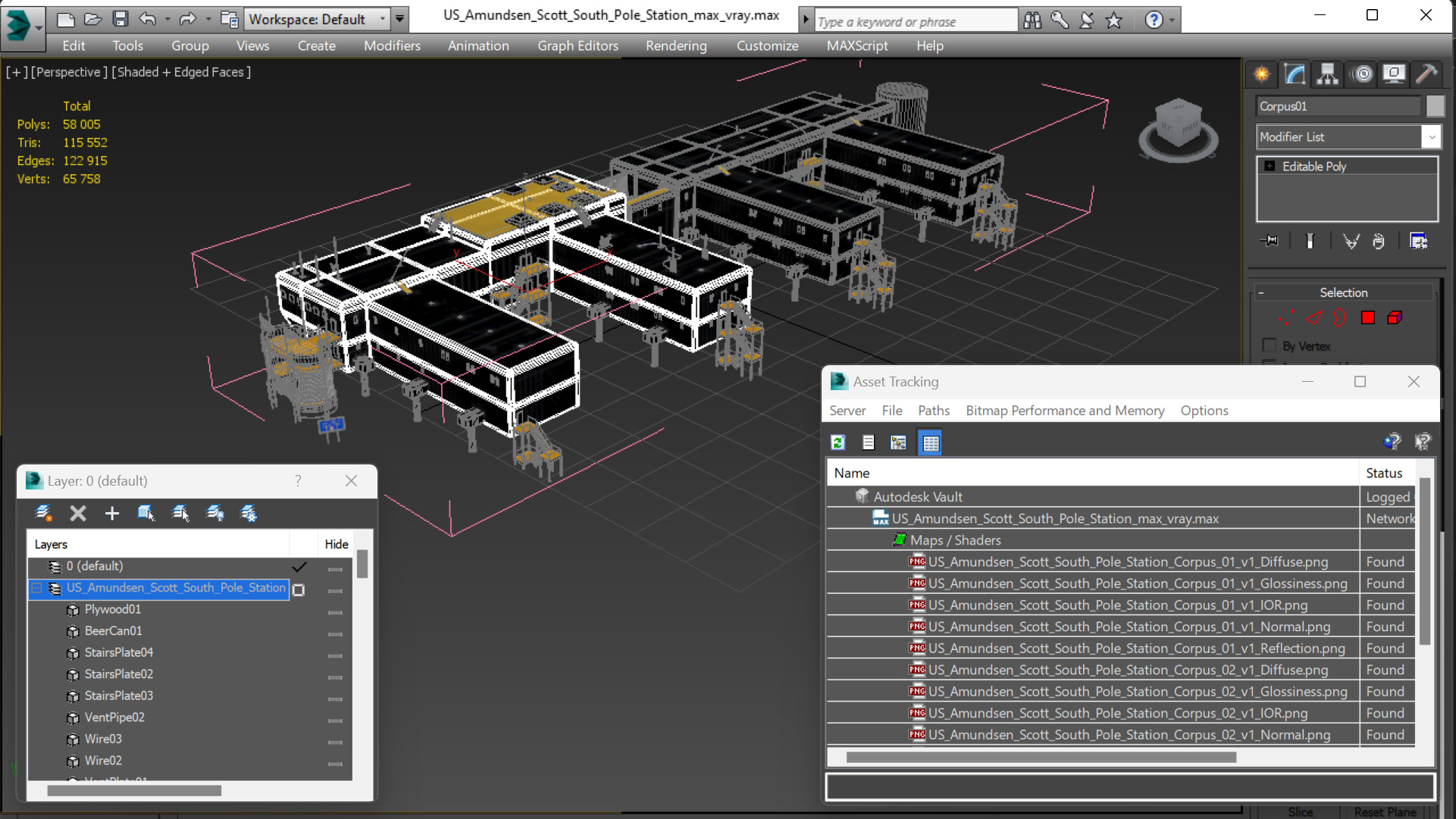
Task: Open the Rendering menu
Action: [x=676, y=45]
